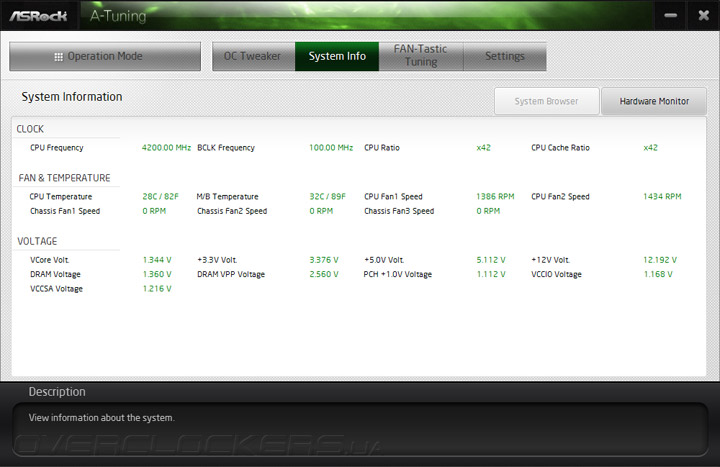
Task: Click the VCCSA Voltage label
Action: click(x=56, y=289)
